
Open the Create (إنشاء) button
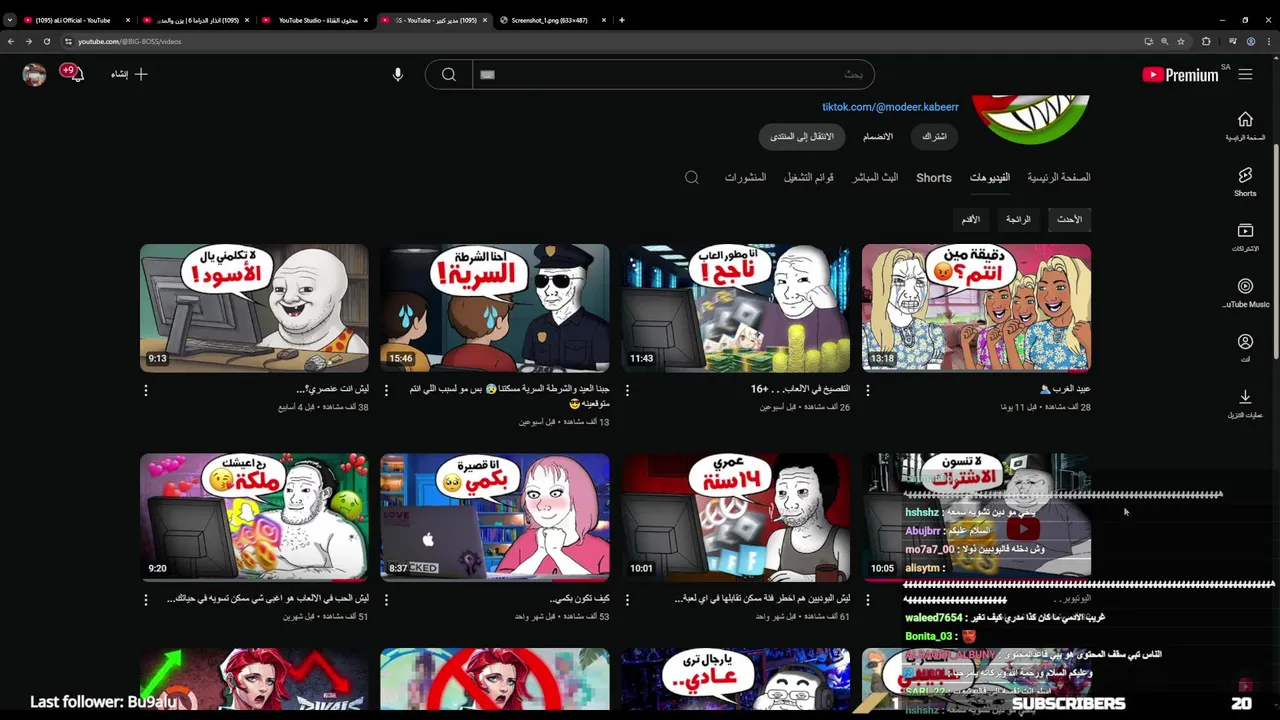pos(129,74)
